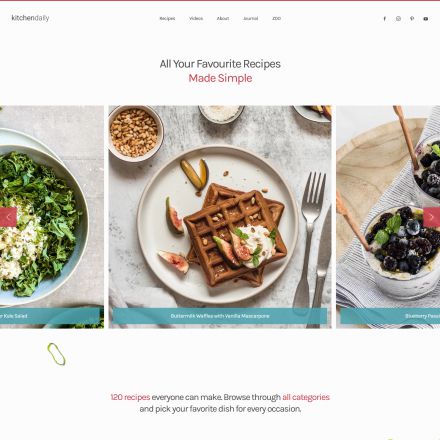Open the Pinterest social icon
The height and width of the screenshot is (440, 440).
click(x=412, y=19)
